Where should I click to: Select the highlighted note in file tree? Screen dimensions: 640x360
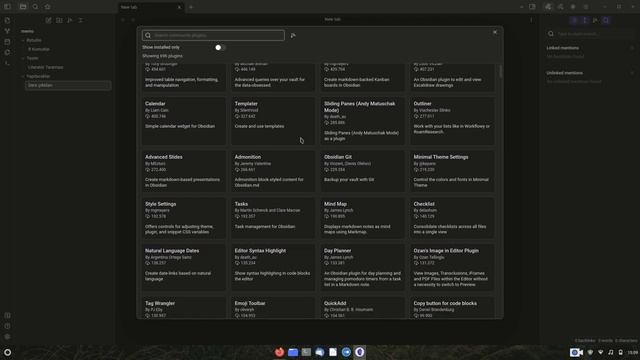(68, 85)
